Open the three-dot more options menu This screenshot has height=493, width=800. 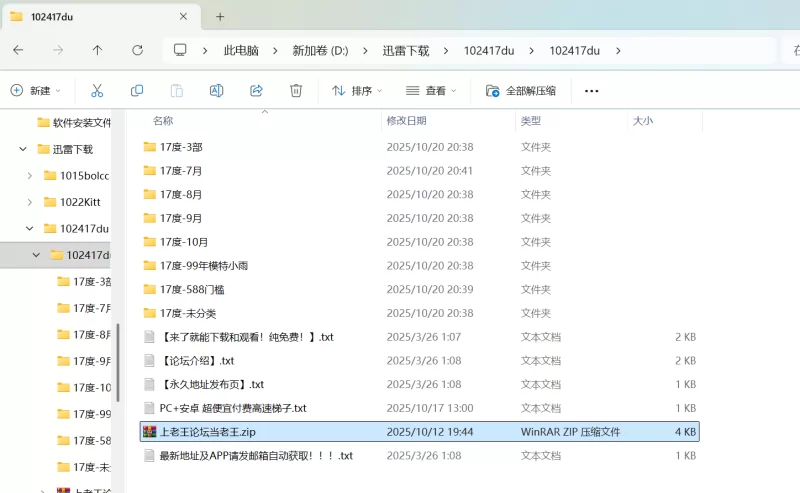591,90
